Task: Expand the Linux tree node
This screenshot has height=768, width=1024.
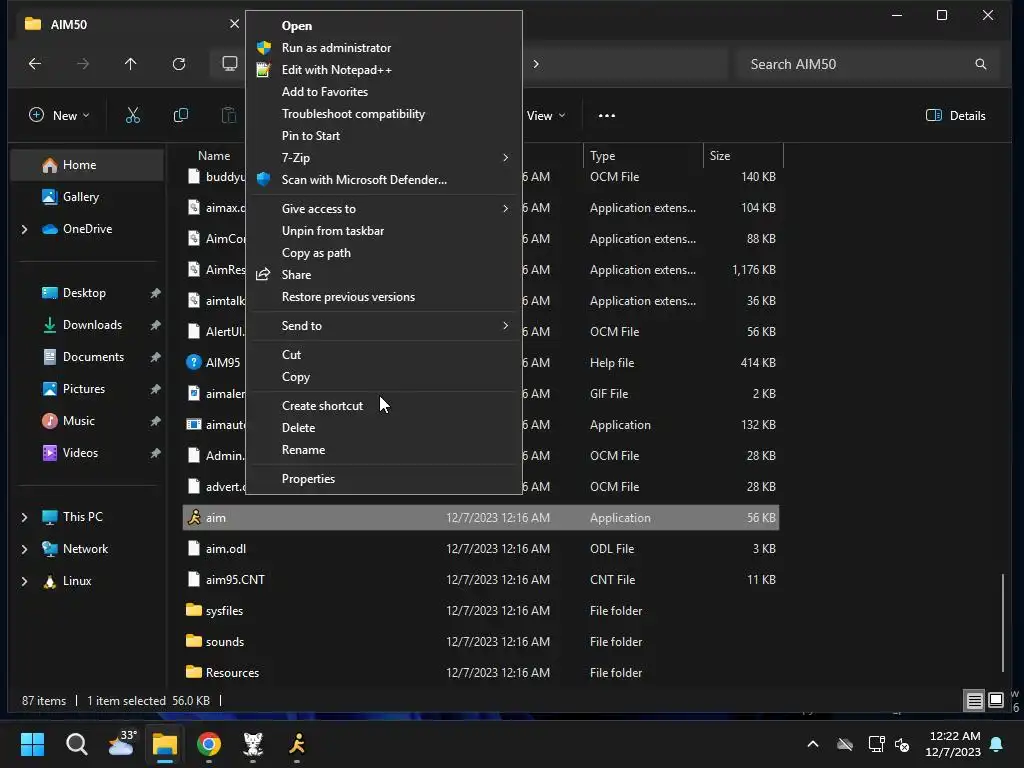Action: pos(24,581)
